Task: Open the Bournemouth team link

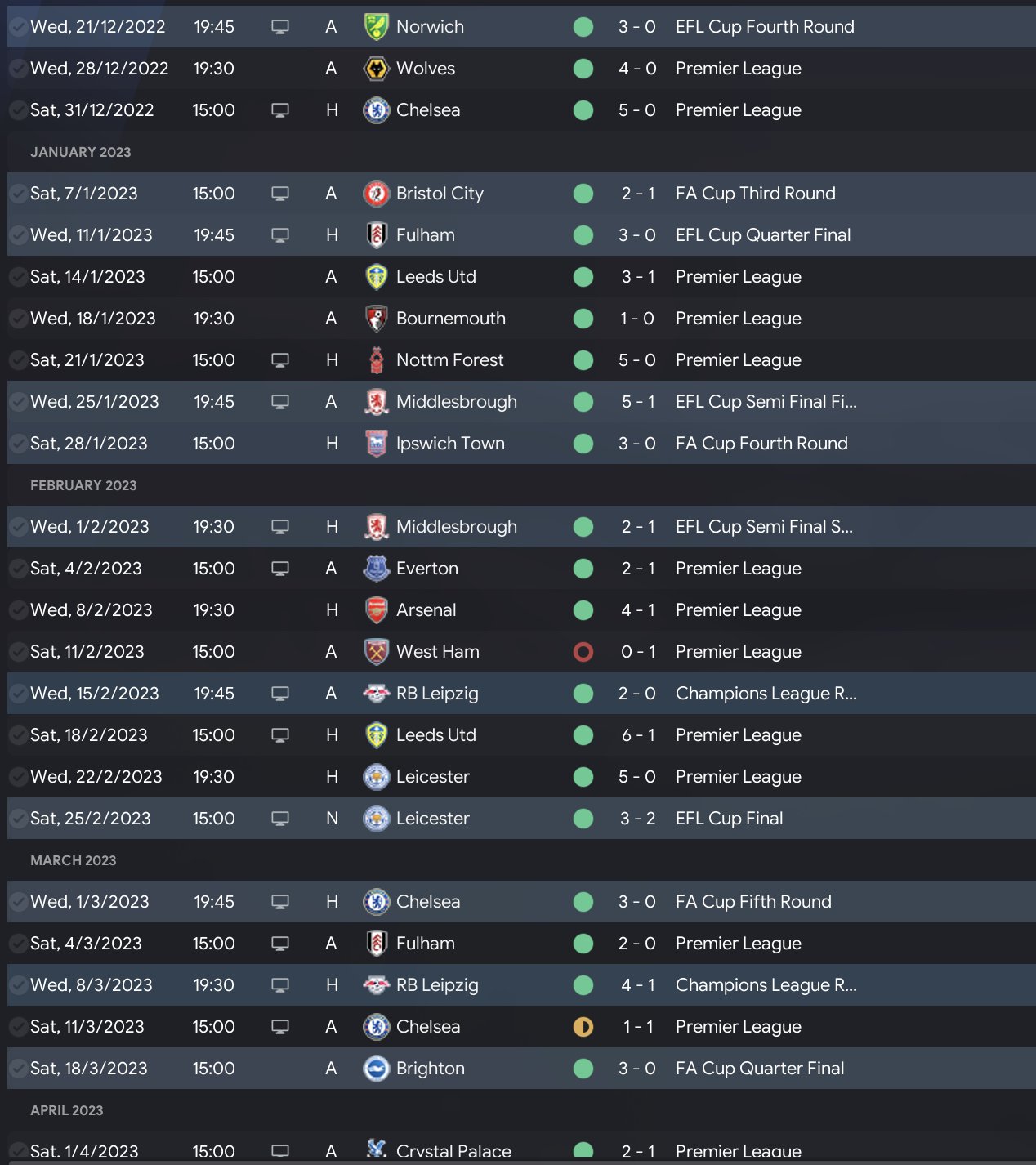Action: (450, 319)
